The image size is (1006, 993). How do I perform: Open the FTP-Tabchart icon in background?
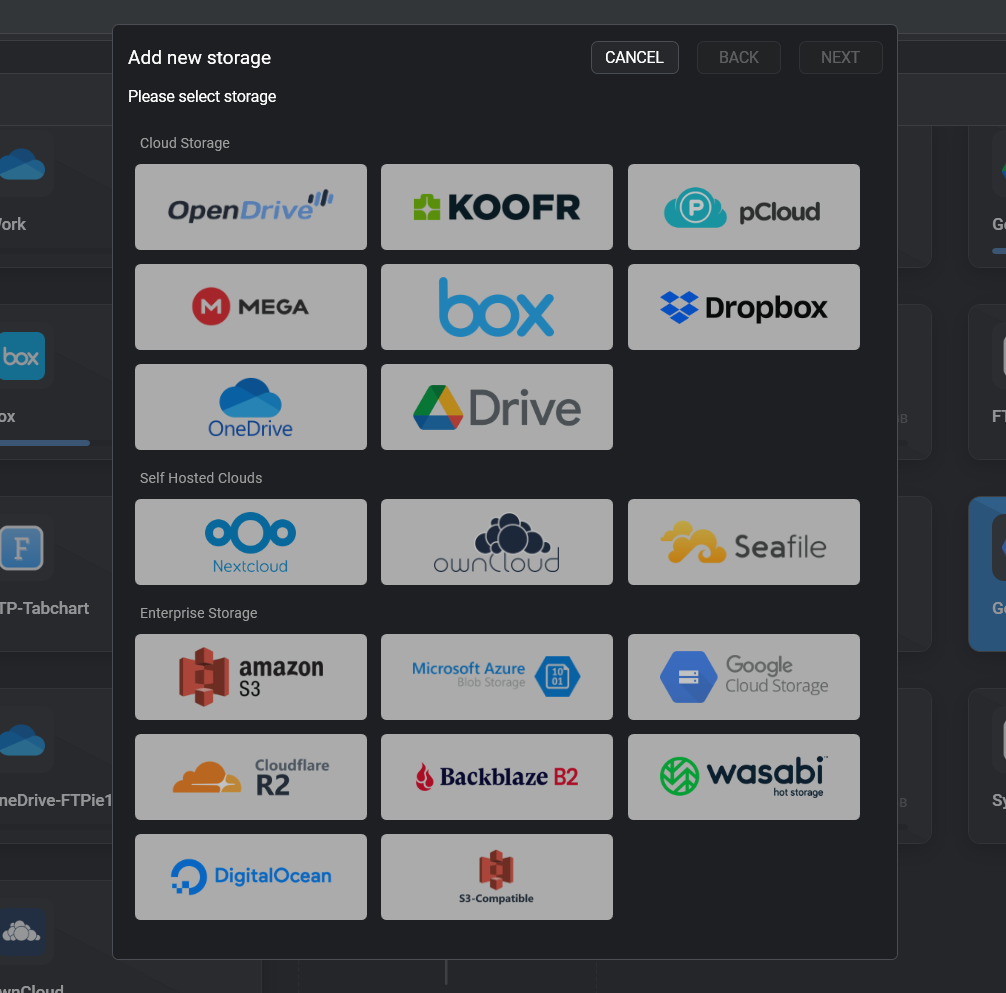click(21, 548)
